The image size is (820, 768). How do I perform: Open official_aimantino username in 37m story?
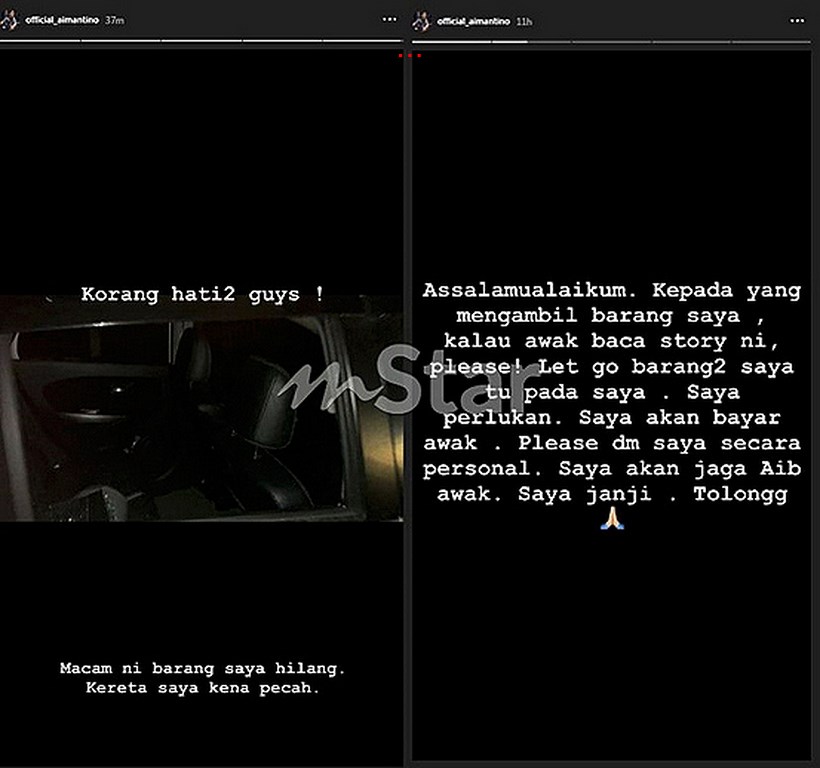pos(62,20)
